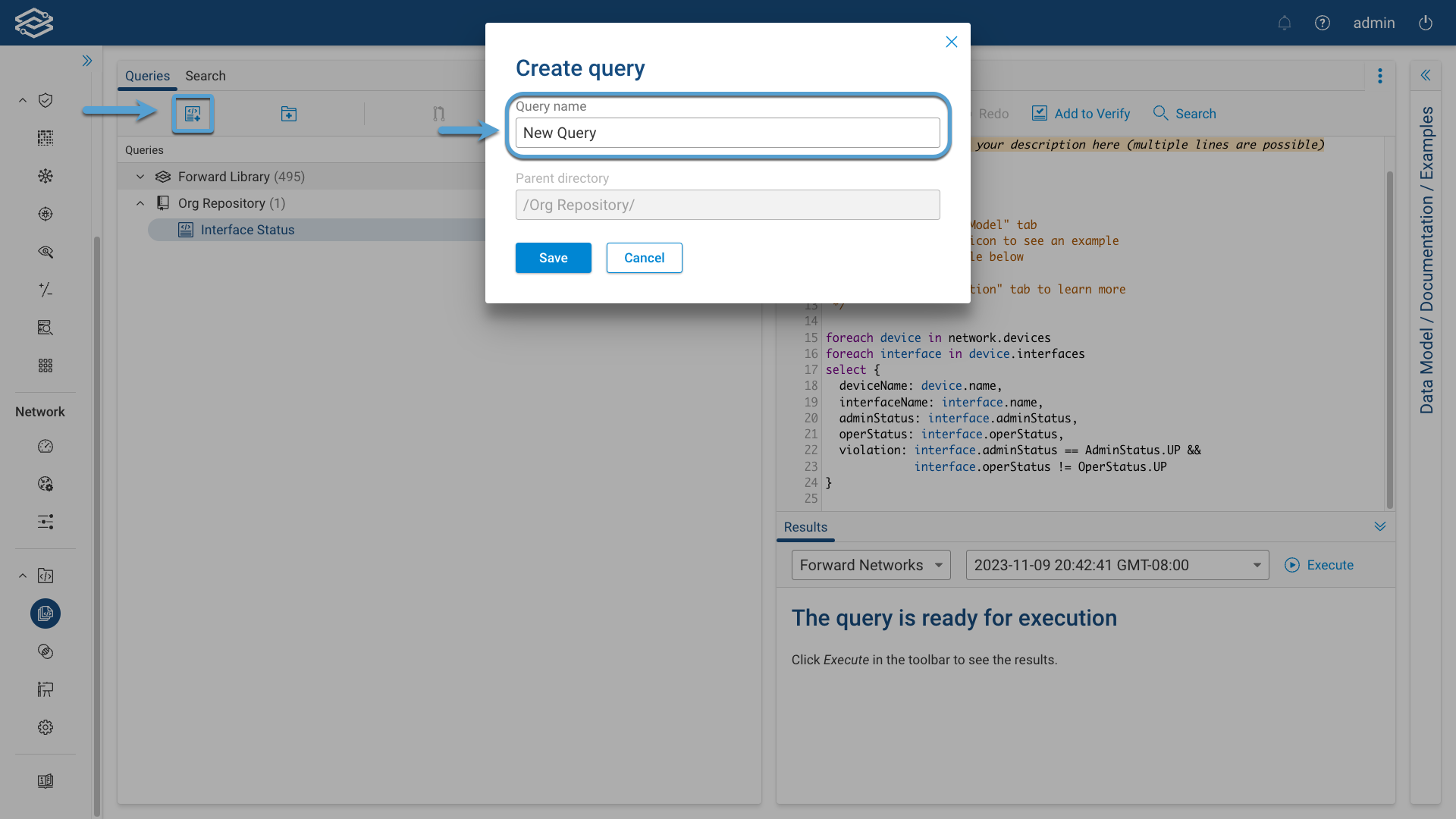Click the sign-out power icon
Screen dimensions: 1456x819
[1425, 23]
